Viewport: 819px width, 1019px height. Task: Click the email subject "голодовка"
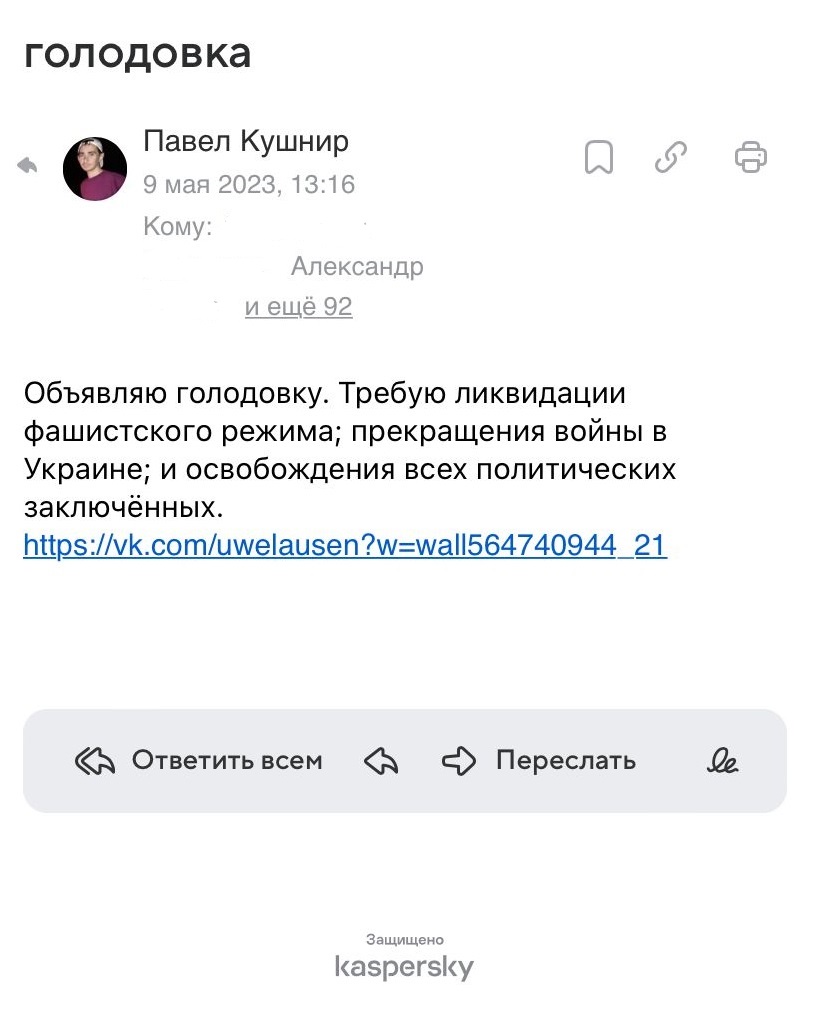point(137,53)
